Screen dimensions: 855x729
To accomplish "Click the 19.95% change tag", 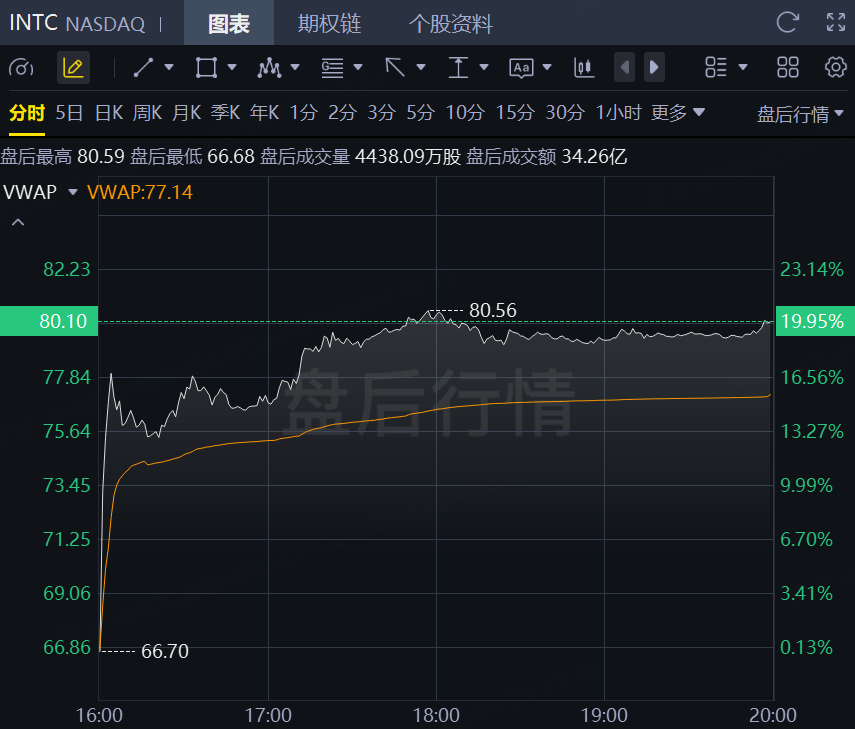I will [815, 321].
